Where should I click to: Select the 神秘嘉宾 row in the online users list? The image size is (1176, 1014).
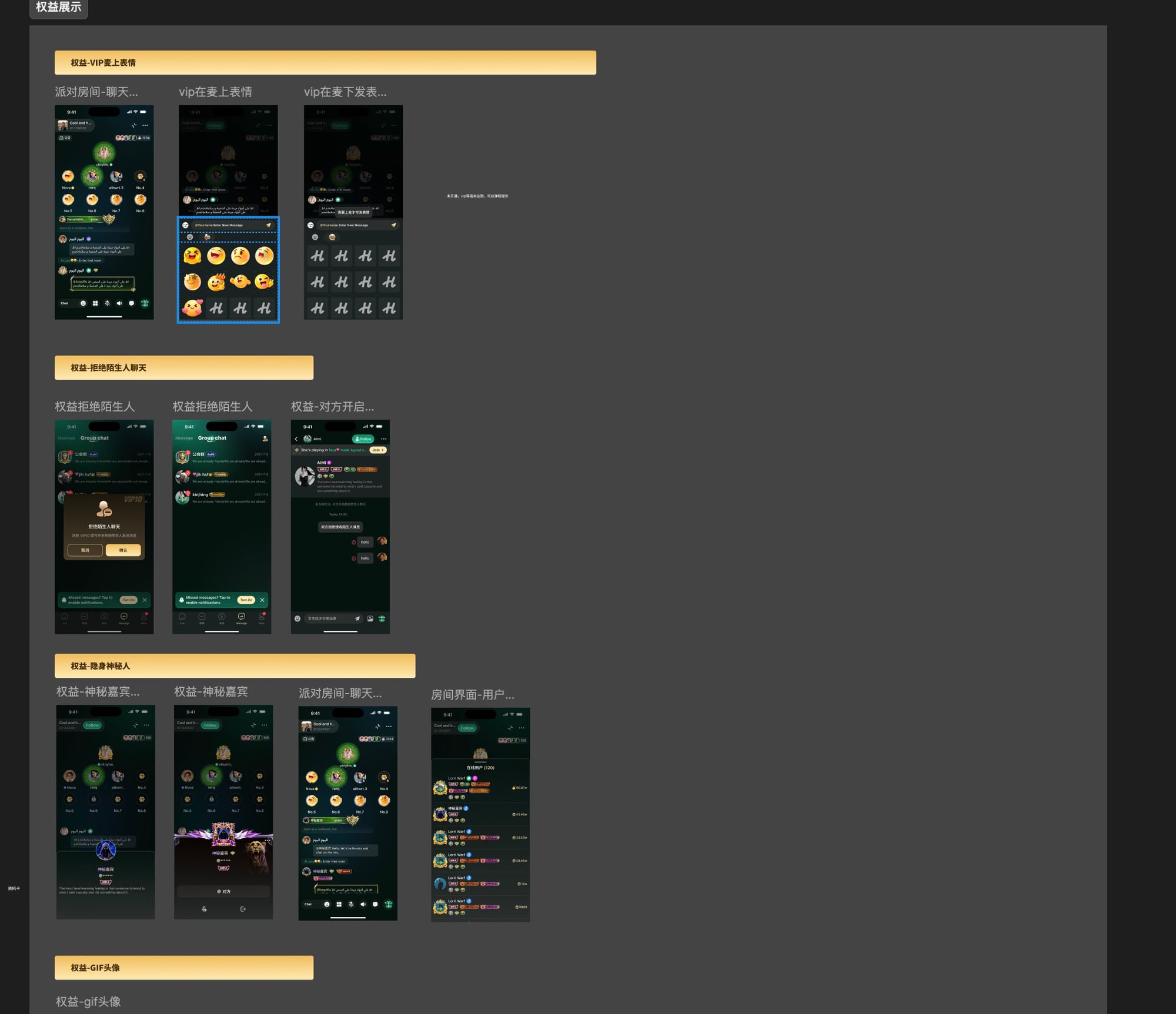pos(480,814)
